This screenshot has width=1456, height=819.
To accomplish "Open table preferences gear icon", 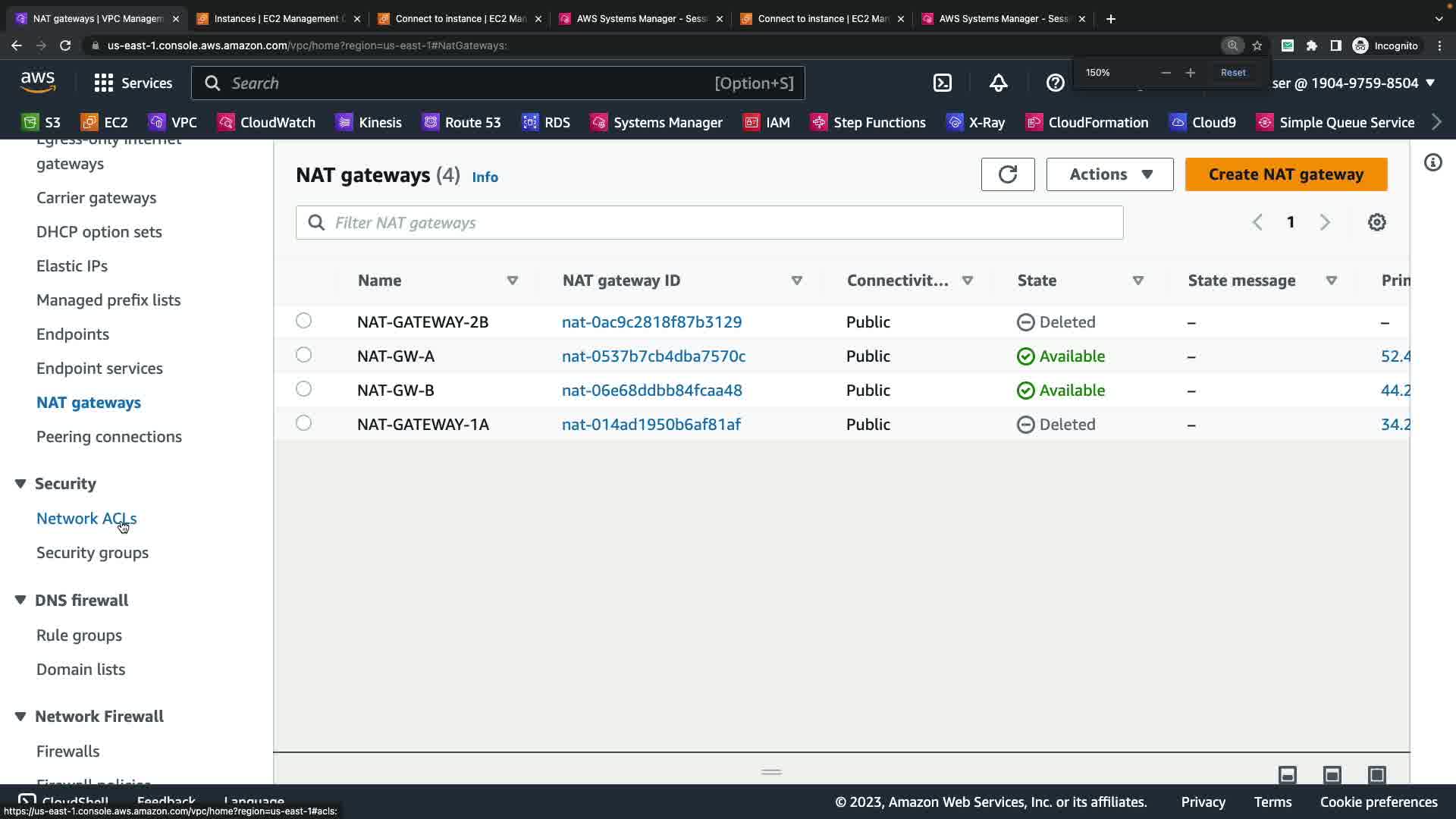I will (1376, 222).
